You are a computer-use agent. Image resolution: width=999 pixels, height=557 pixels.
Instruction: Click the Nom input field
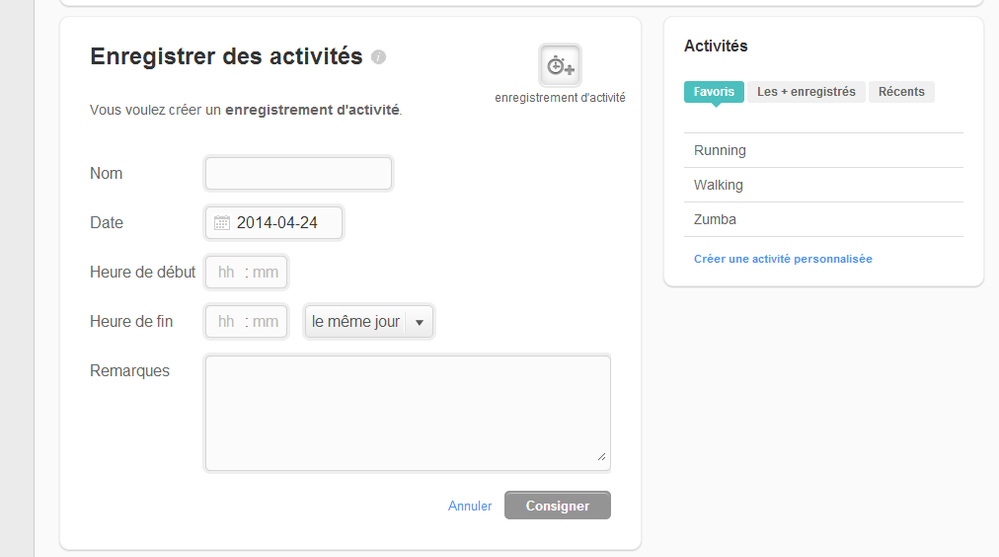[298, 173]
